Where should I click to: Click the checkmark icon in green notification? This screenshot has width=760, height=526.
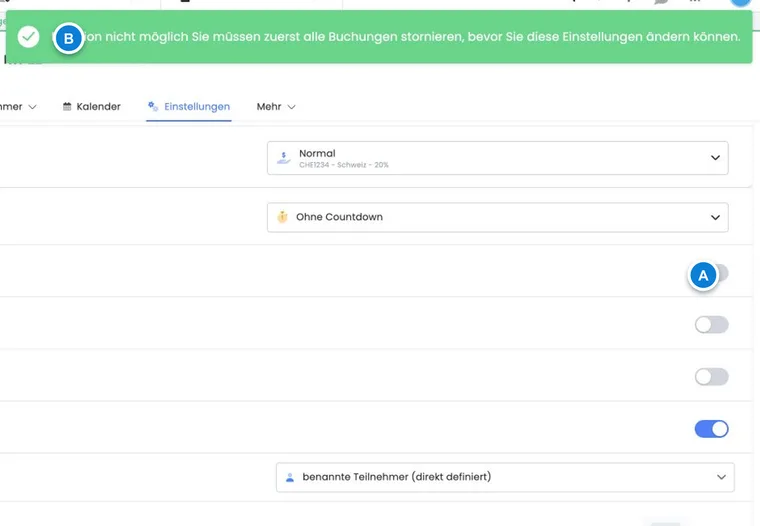coord(28,37)
